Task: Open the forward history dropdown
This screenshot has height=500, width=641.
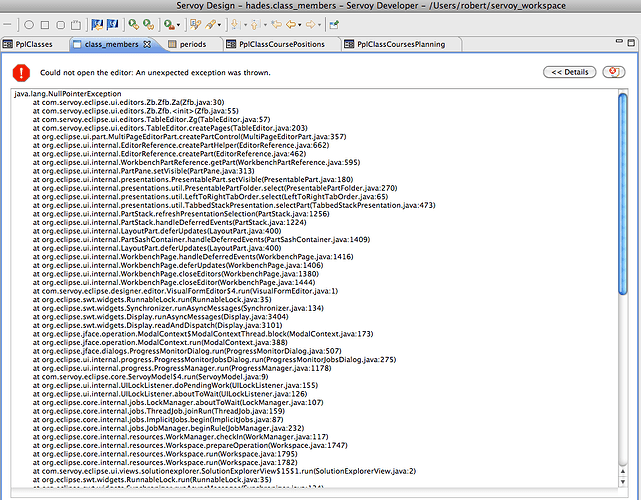Action: coord(319,25)
